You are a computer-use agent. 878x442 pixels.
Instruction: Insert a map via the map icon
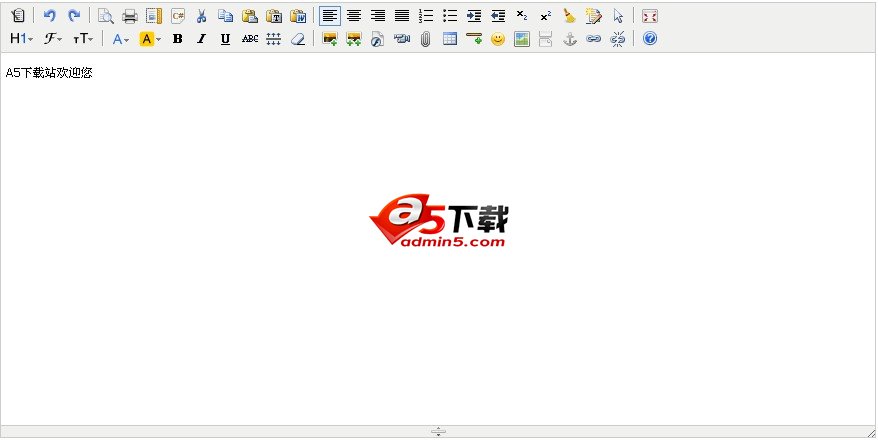pos(522,39)
